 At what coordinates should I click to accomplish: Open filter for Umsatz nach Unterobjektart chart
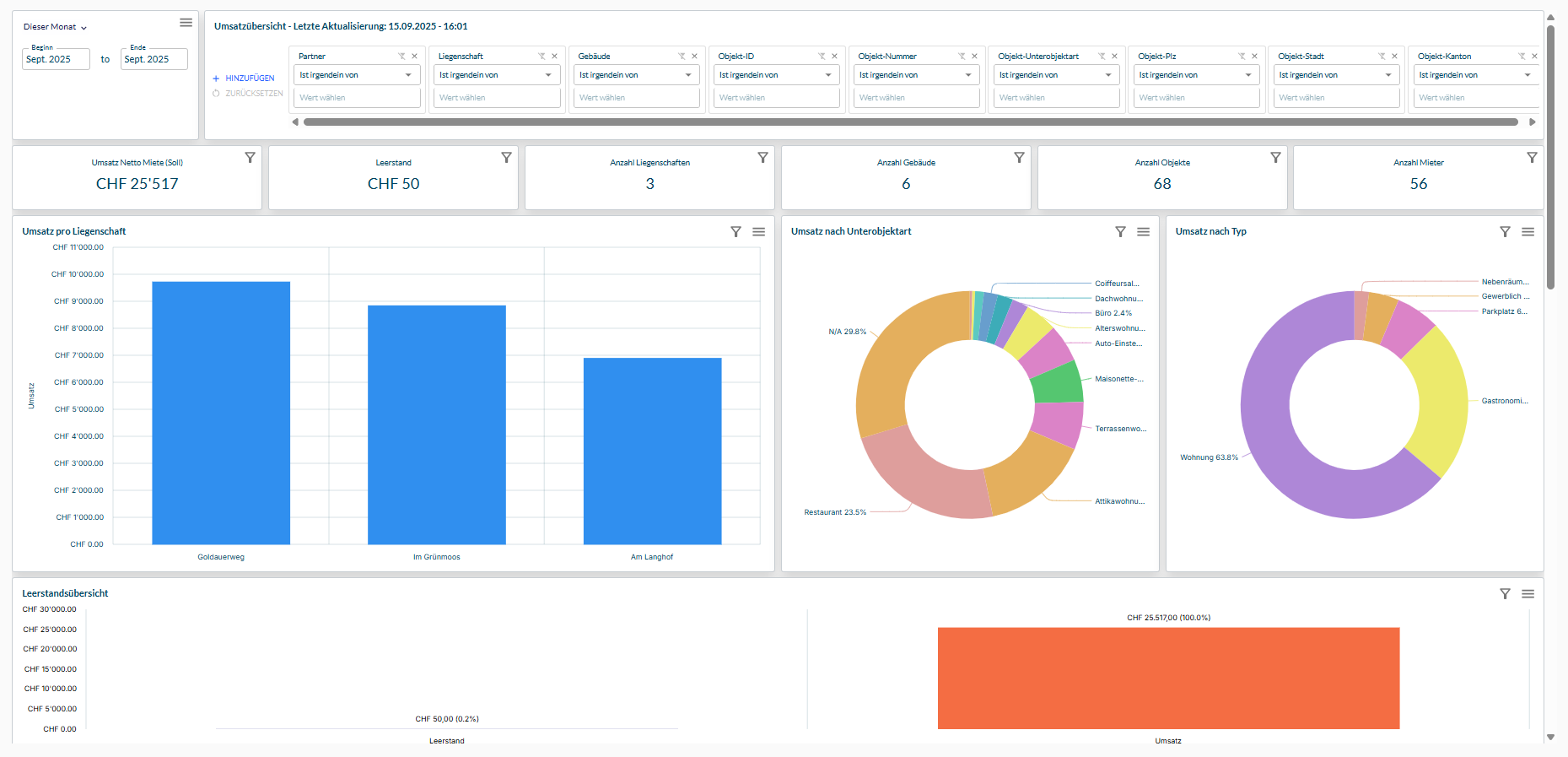[1120, 232]
